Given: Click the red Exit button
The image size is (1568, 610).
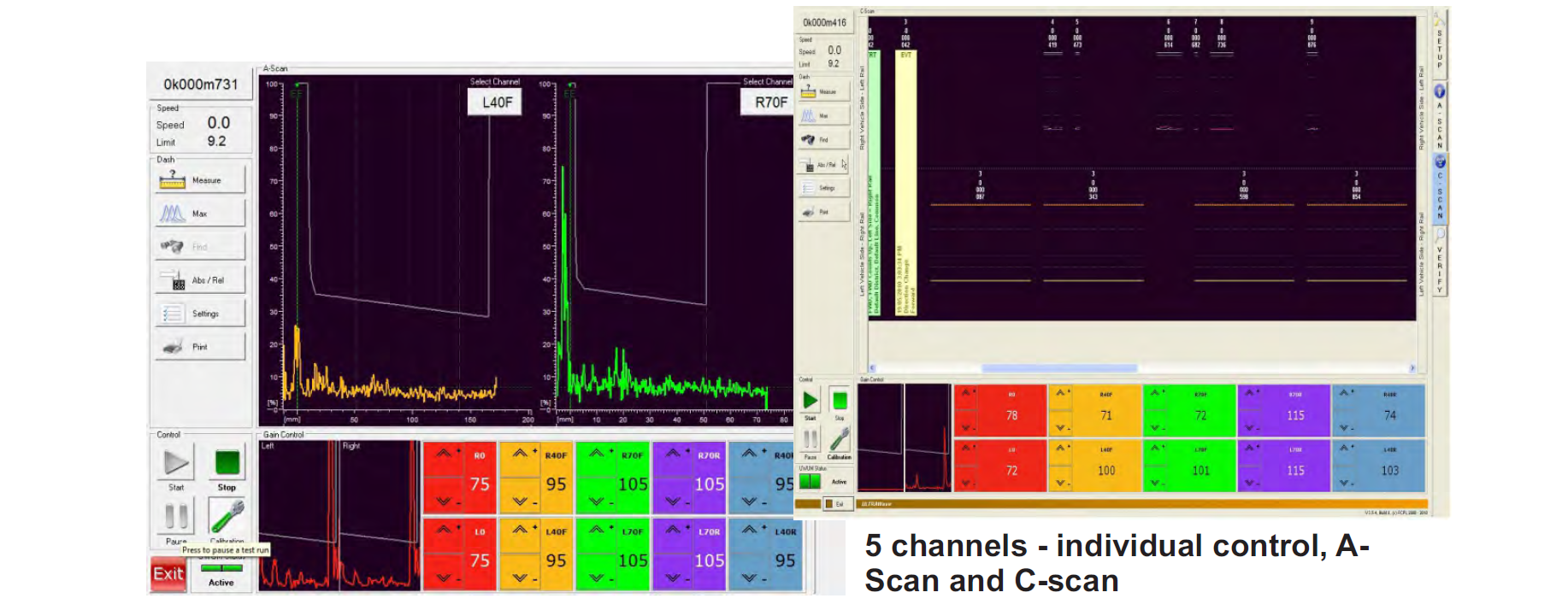Looking at the screenshot, I should 168,573.
